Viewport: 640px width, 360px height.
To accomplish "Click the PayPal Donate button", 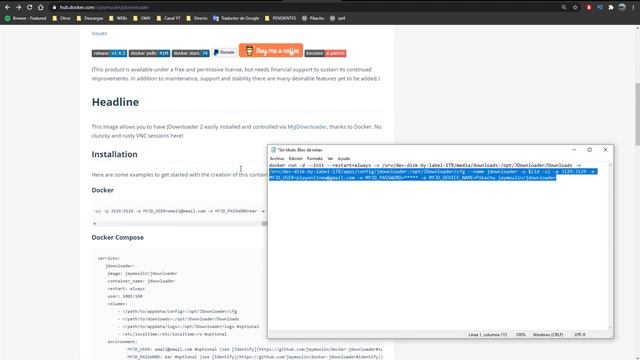I will (224, 53).
